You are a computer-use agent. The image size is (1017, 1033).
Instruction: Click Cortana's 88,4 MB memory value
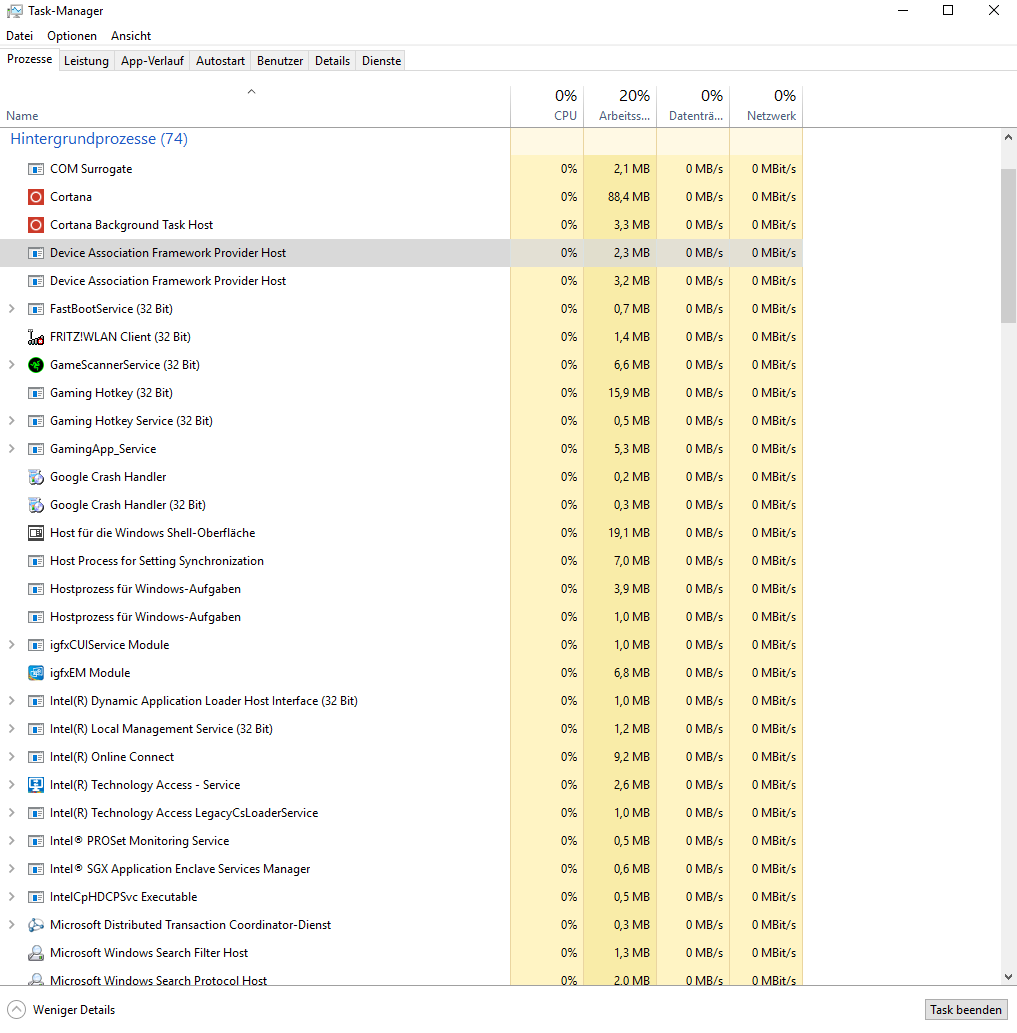coord(628,197)
